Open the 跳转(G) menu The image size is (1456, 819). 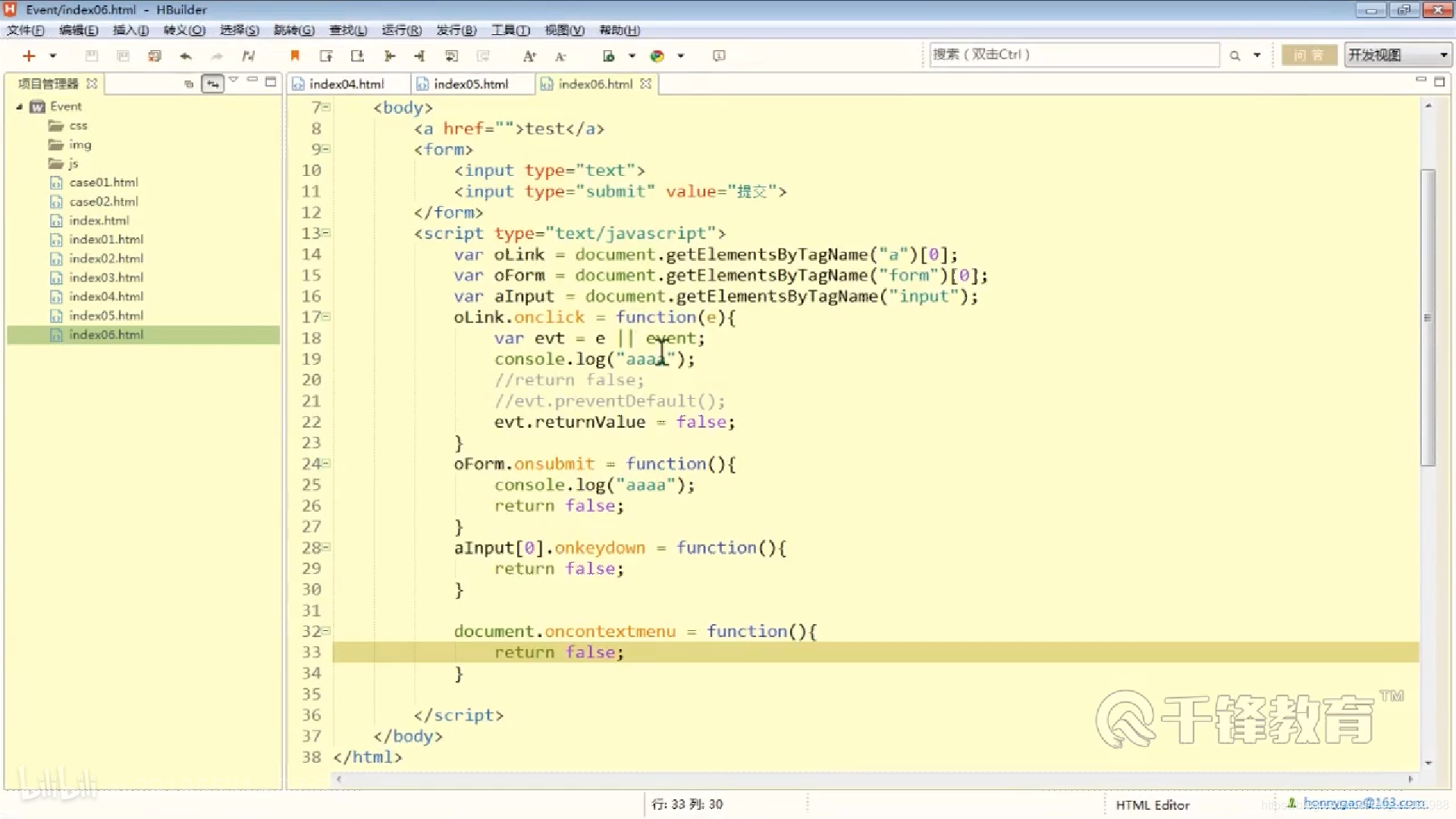tap(293, 30)
